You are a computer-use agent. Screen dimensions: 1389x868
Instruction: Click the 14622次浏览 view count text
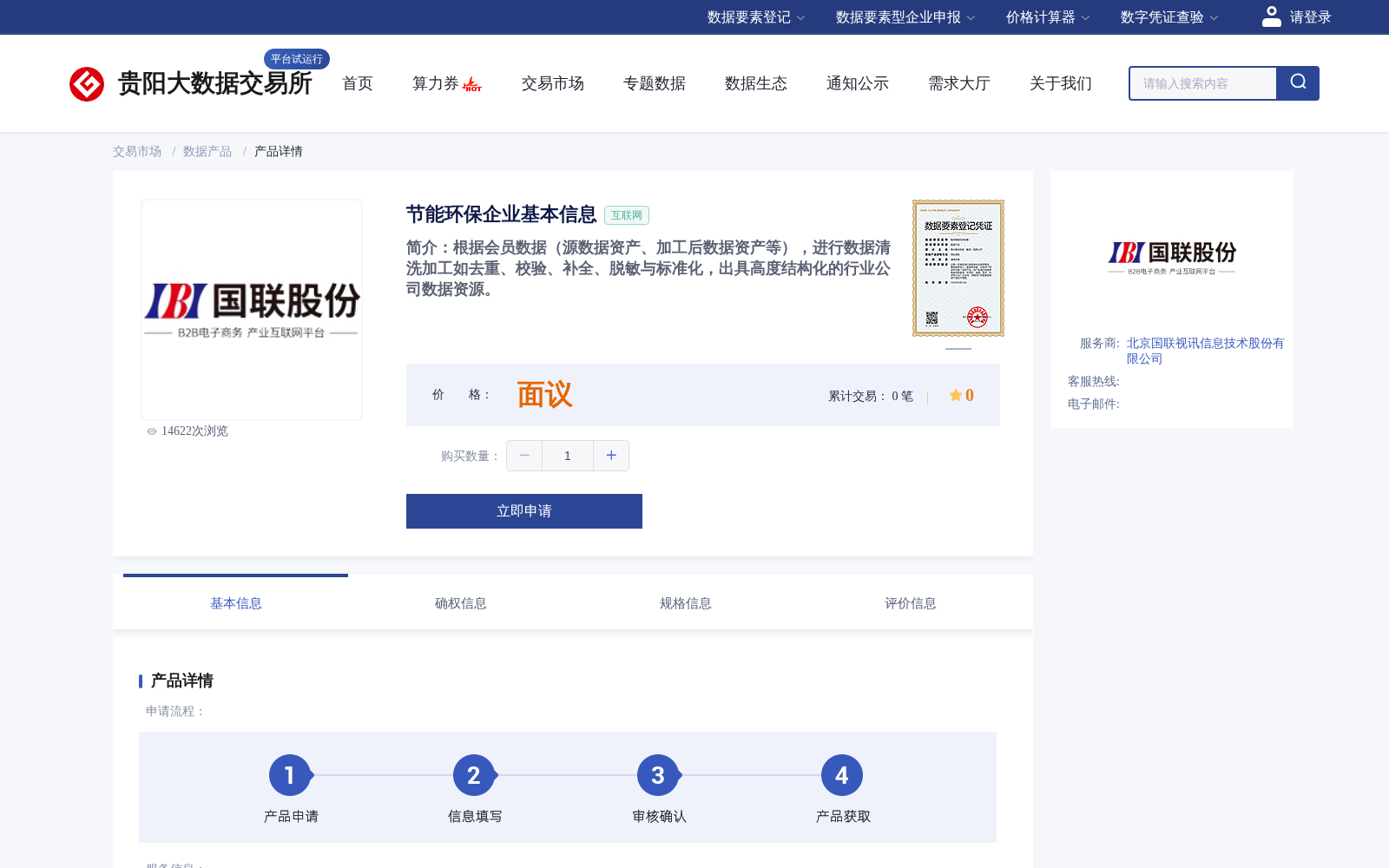(194, 431)
